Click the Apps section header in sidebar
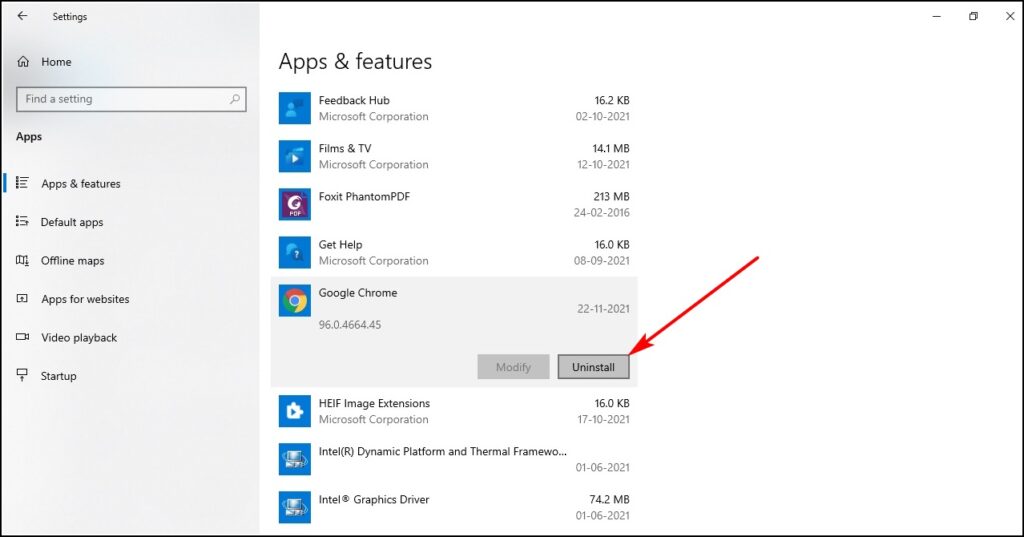The width and height of the screenshot is (1024, 537). (x=29, y=137)
